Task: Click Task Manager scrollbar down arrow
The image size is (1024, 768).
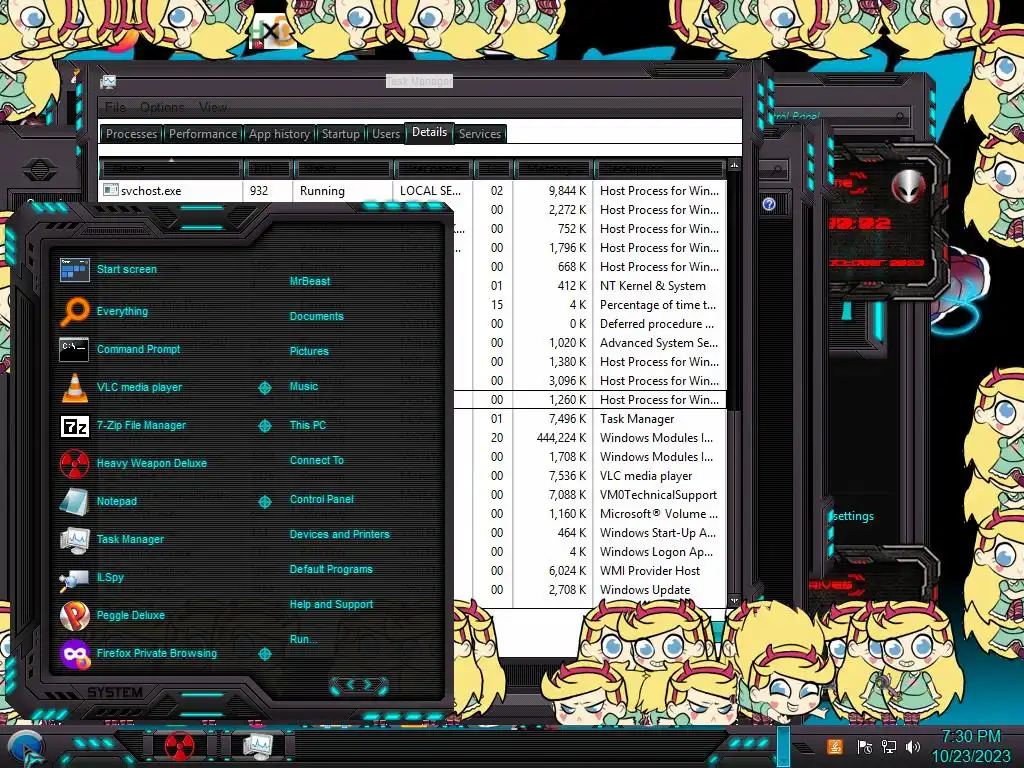Action: click(x=734, y=600)
